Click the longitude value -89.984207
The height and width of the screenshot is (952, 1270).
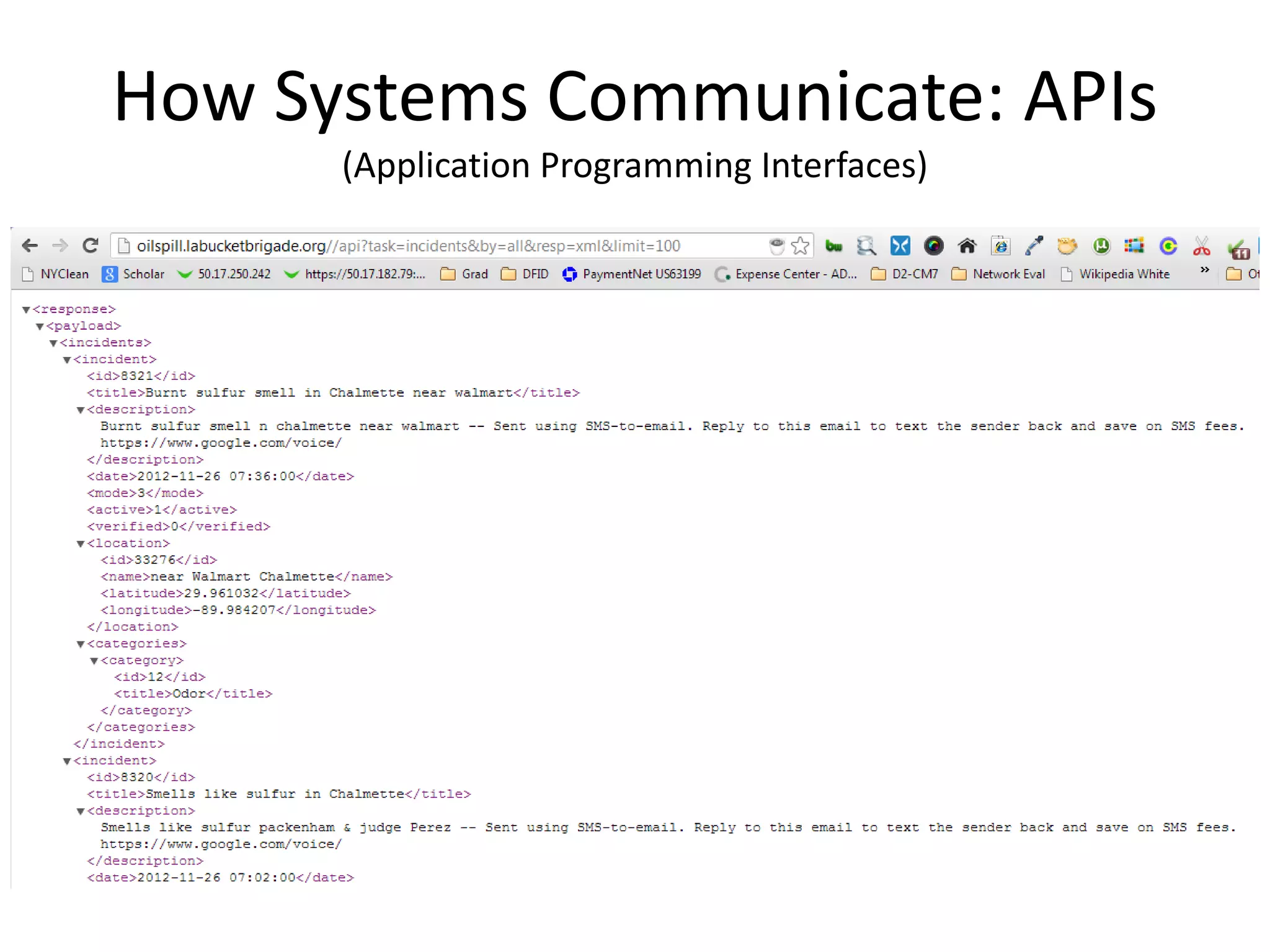[x=234, y=610]
